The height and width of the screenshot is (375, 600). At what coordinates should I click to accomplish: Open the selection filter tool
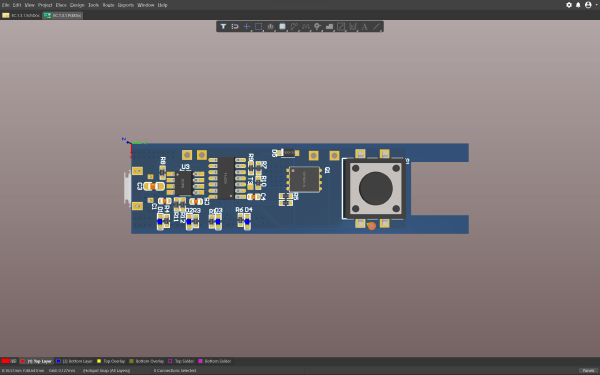[223, 26]
